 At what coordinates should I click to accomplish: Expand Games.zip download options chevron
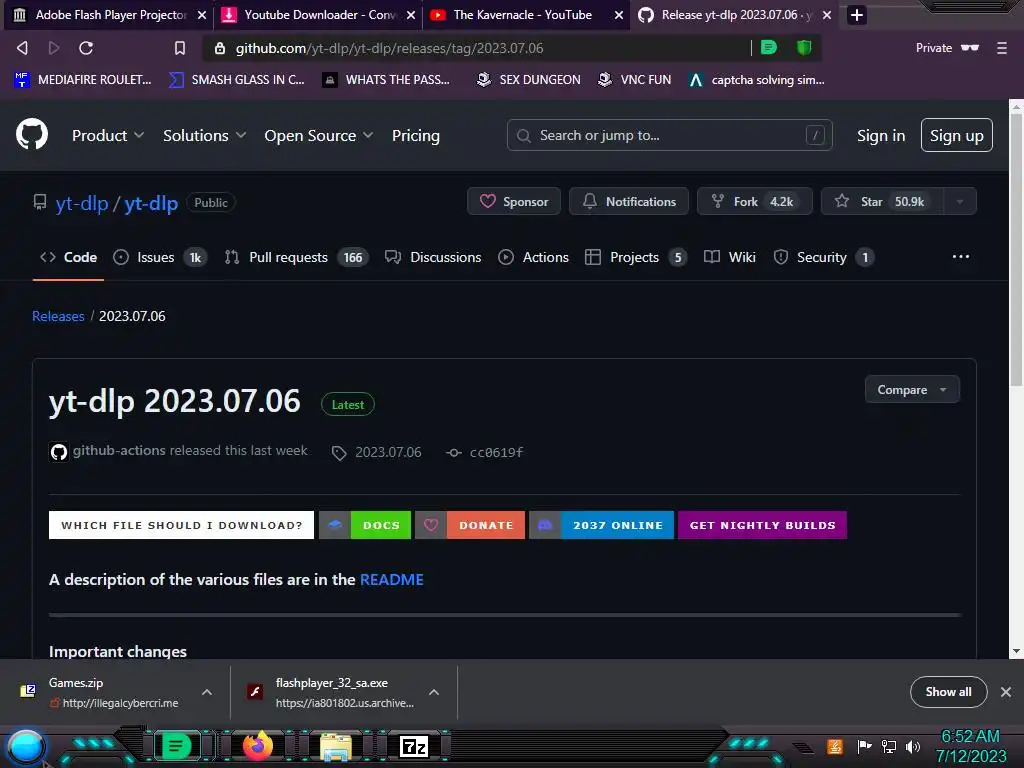pyautogui.click(x=206, y=692)
